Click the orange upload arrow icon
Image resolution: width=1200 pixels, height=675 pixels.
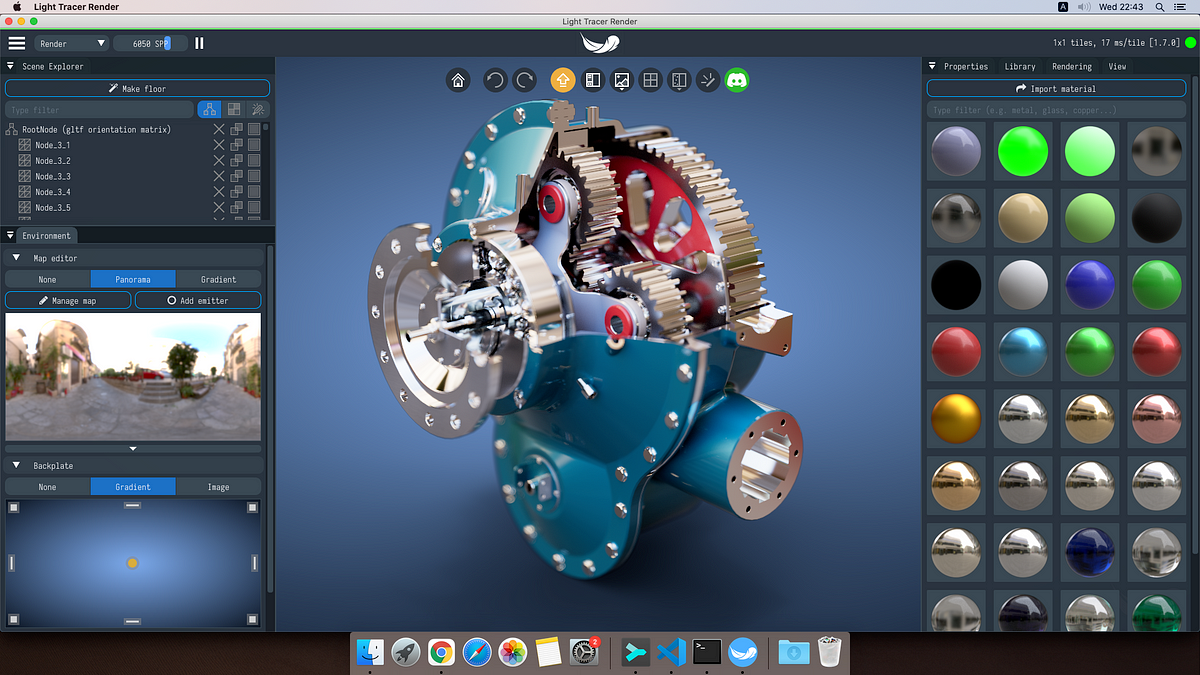click(563, 81)
